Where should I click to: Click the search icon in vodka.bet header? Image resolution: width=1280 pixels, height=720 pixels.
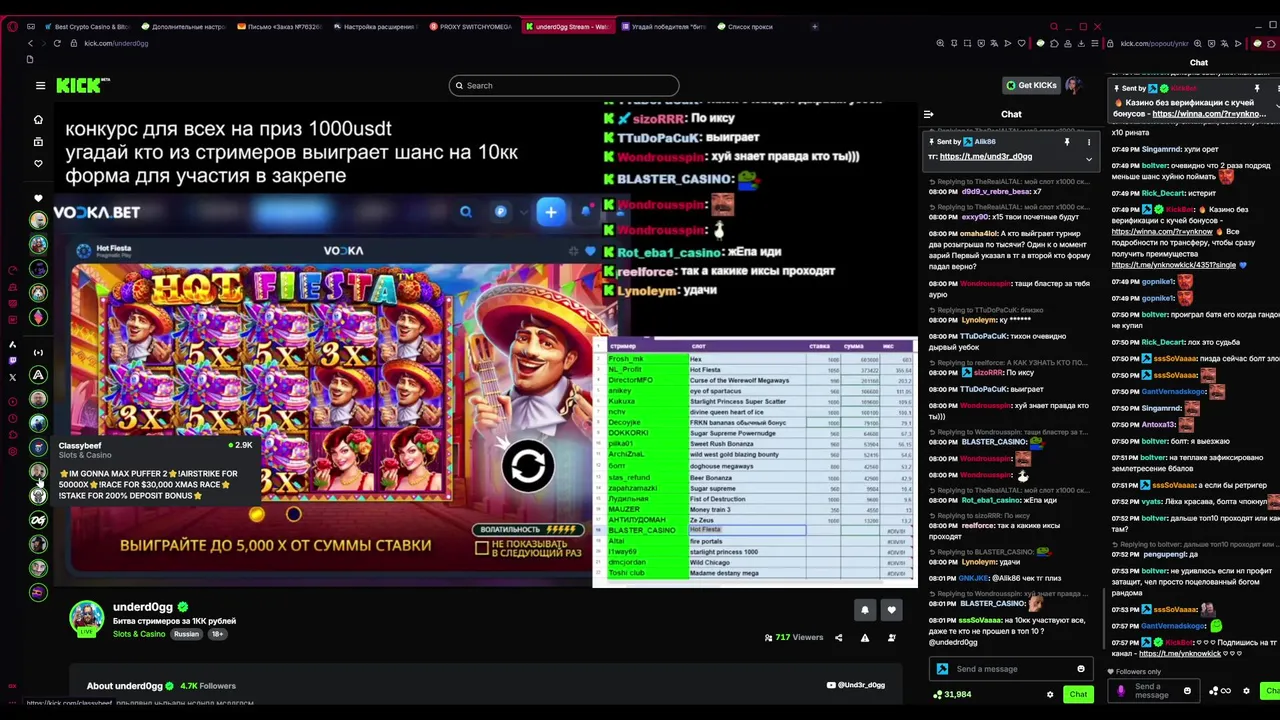(x=465, y=212)
